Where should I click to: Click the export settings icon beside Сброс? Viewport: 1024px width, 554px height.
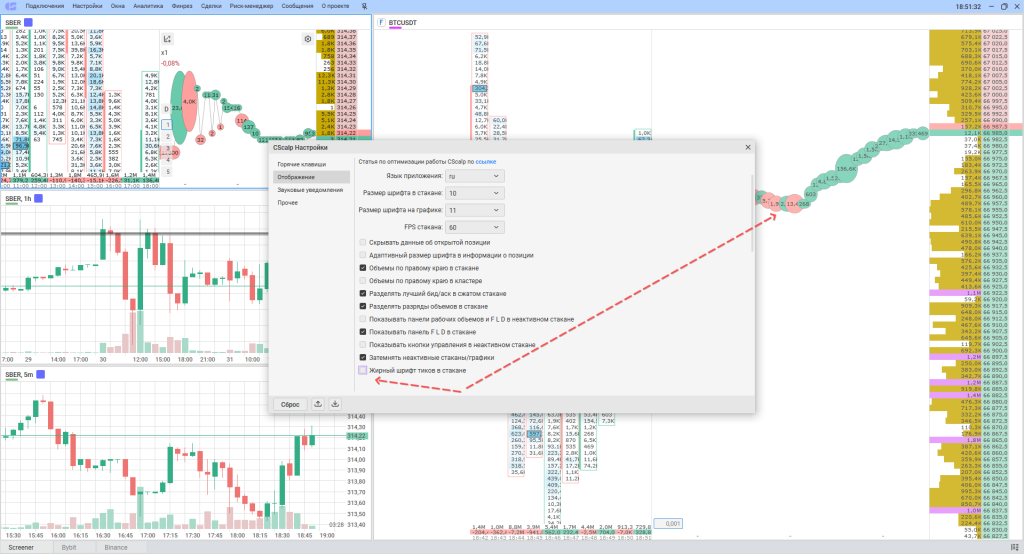coord(317,404)
